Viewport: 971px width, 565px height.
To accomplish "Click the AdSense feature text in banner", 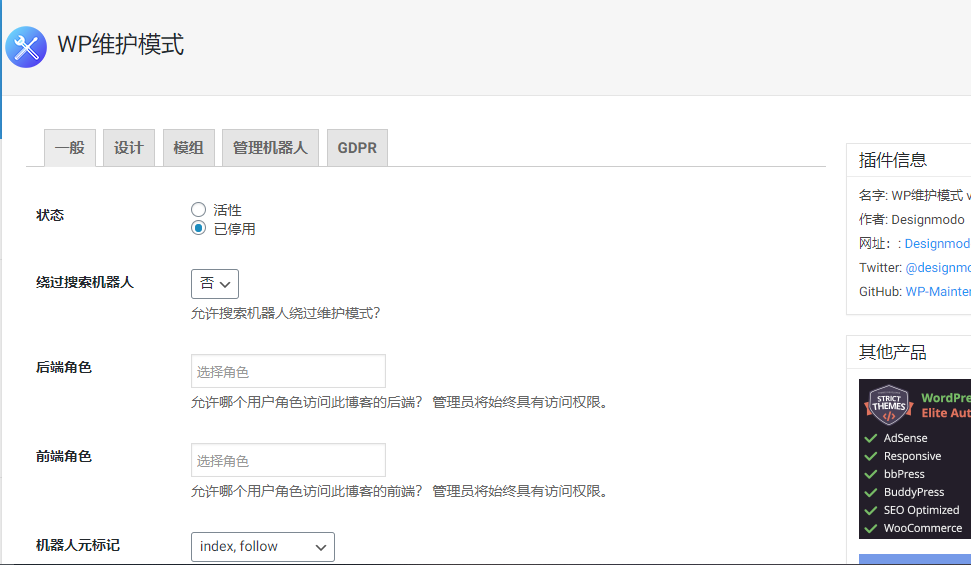I will pos(905,438).
